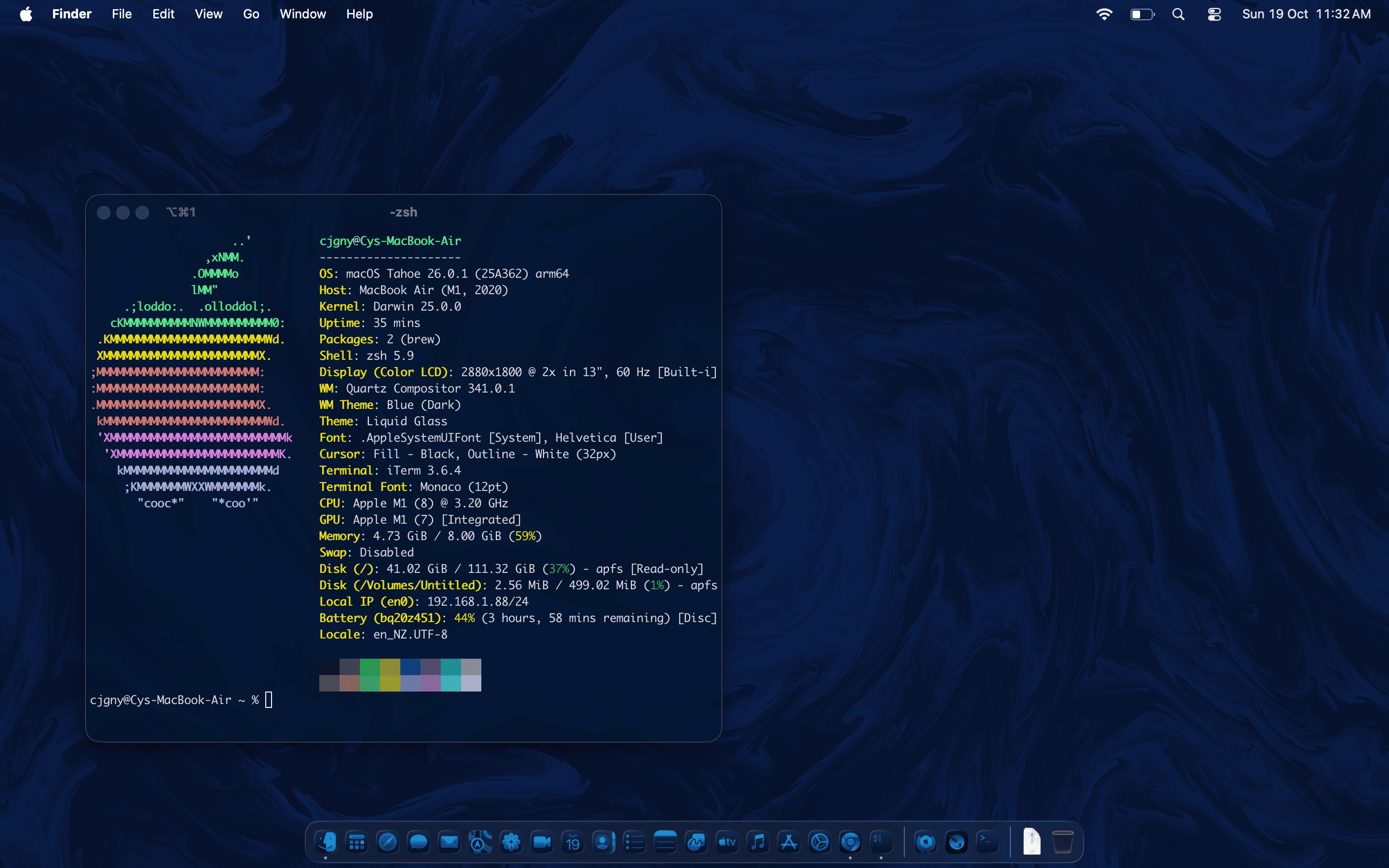Viewport: 1389px width, 868px height.
Task: Open Google Chrome from the Dock
Action: [x=851, y=841]
